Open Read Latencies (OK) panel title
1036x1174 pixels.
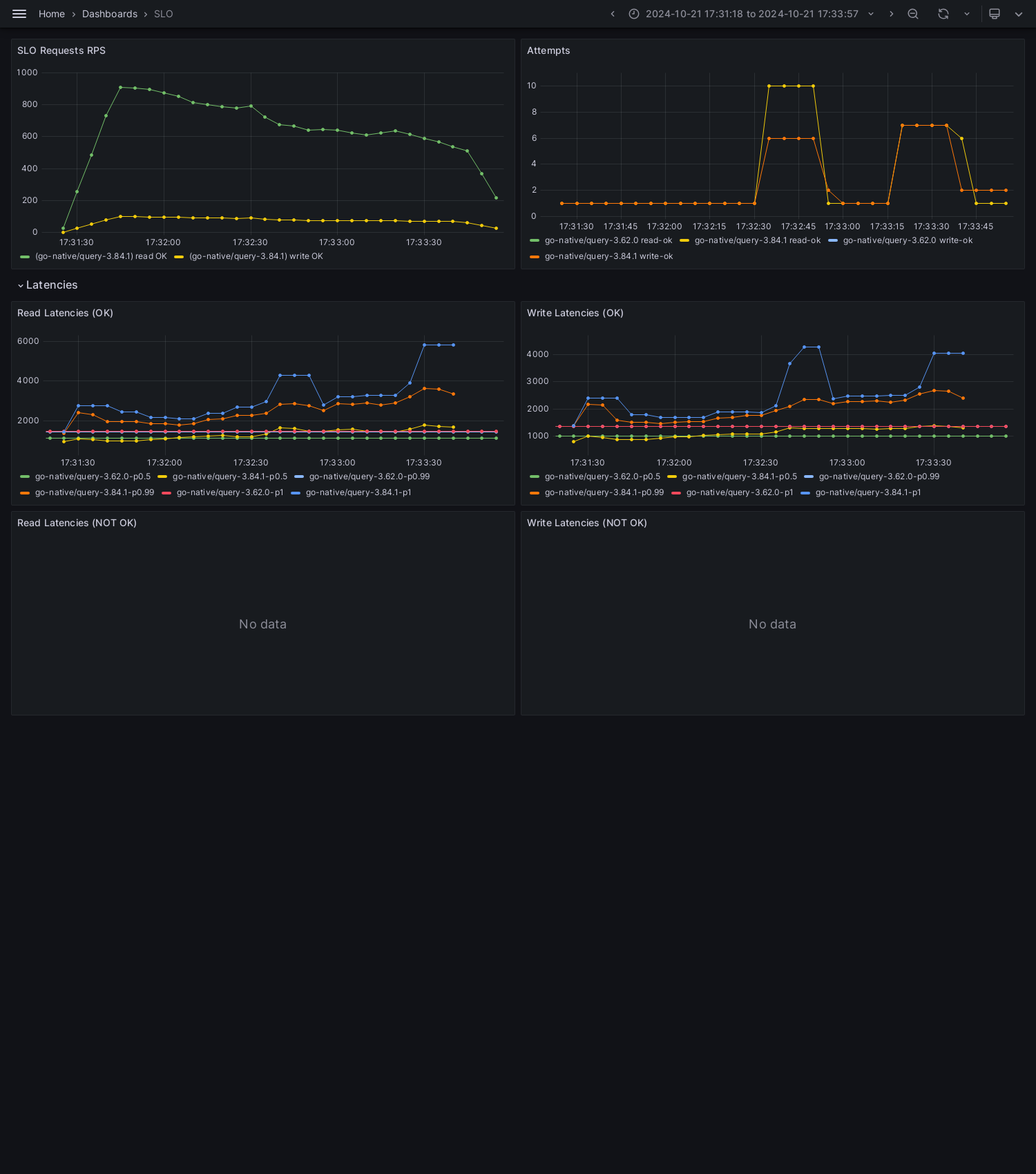pos(65,313)
